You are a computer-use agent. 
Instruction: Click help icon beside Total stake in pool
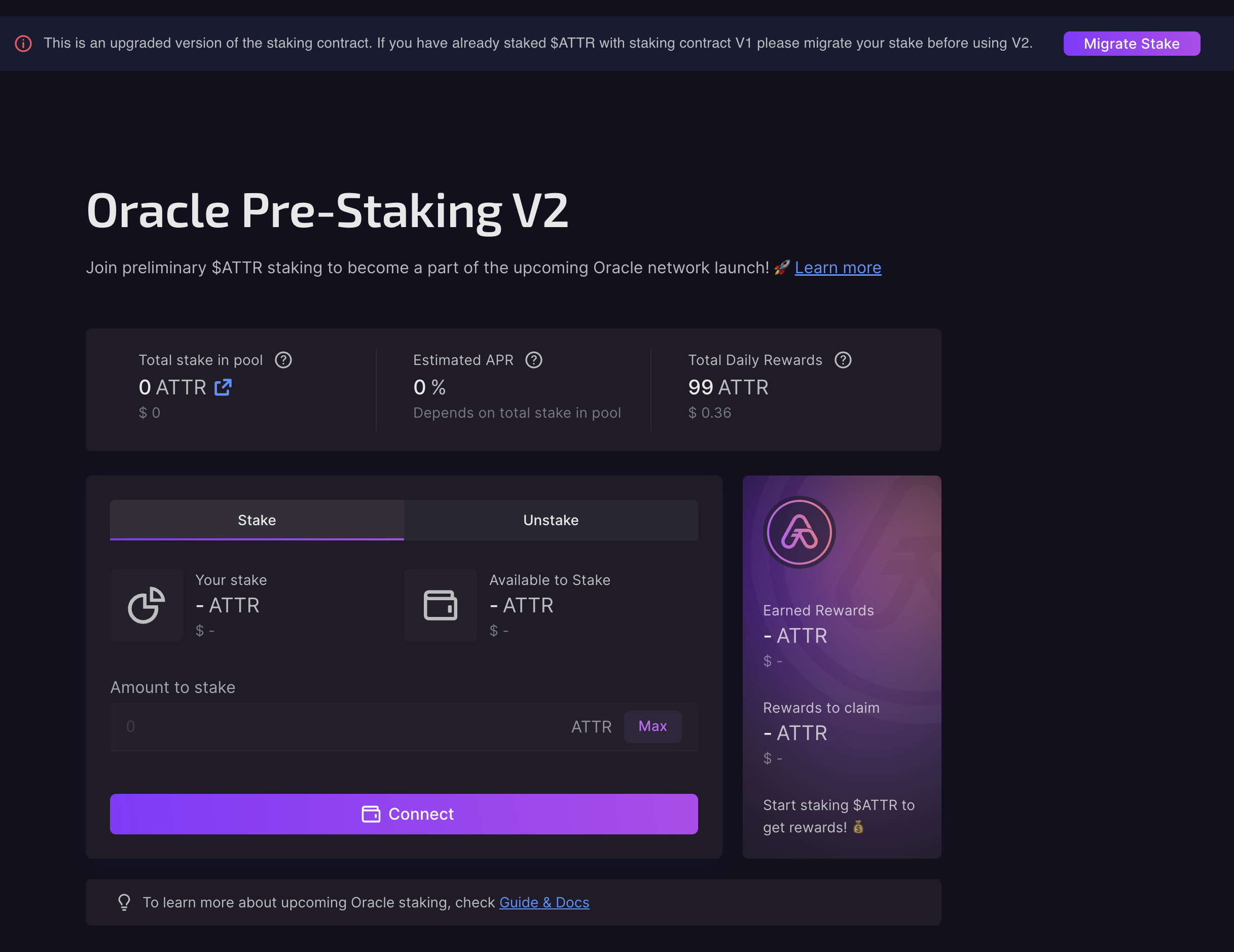(283, 360)
